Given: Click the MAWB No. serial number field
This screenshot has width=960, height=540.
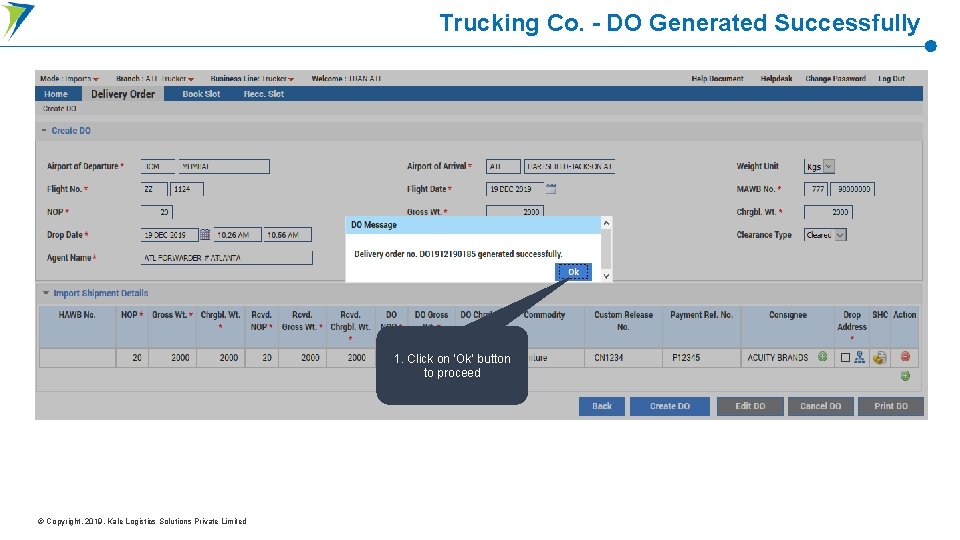Looking at the screenshot, I should click(852, 189).
